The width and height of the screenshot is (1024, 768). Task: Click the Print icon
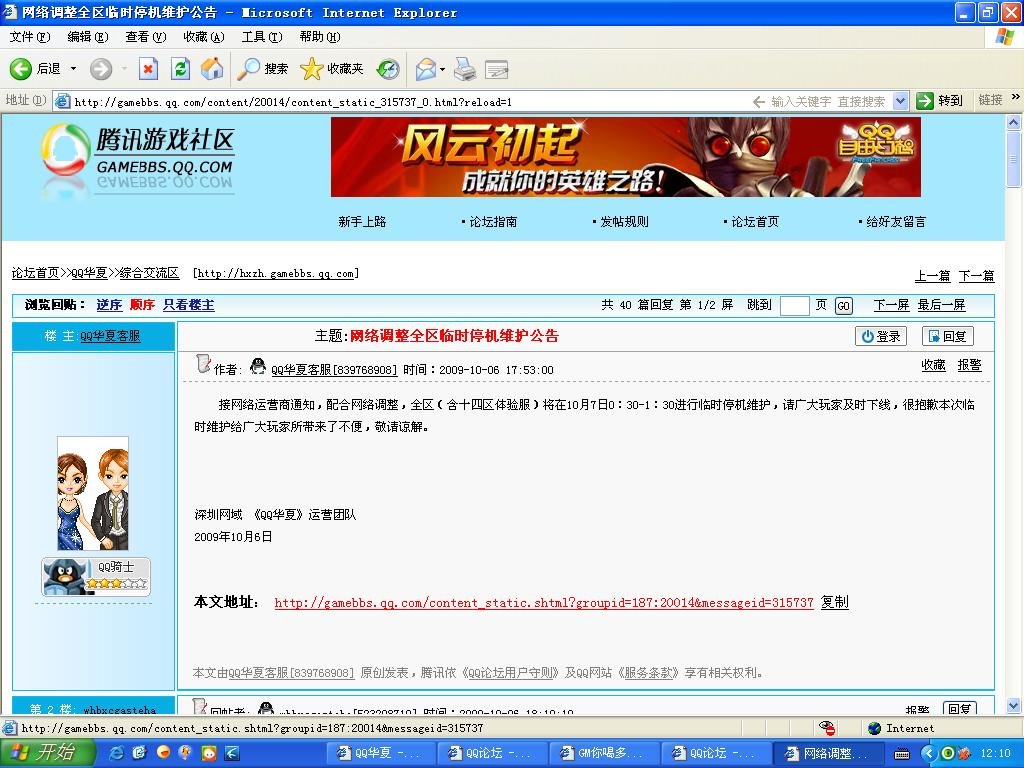point(464,69)
